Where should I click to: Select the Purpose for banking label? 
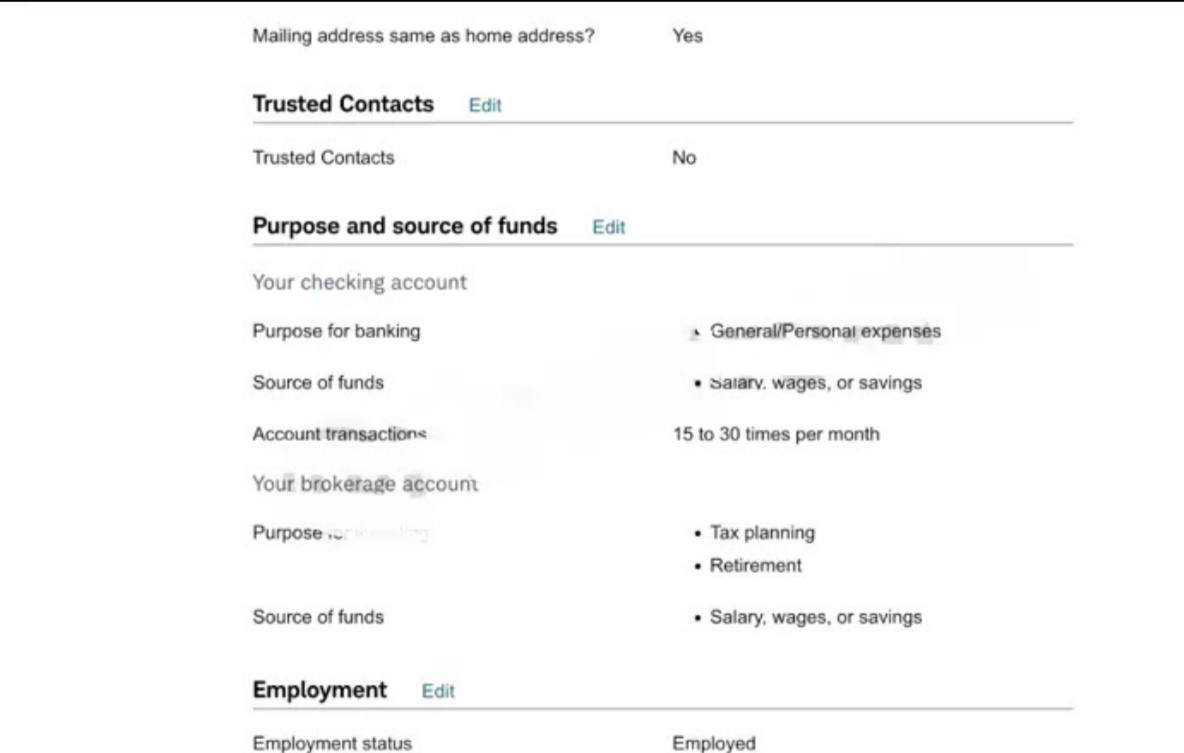[x=336, y=331]
